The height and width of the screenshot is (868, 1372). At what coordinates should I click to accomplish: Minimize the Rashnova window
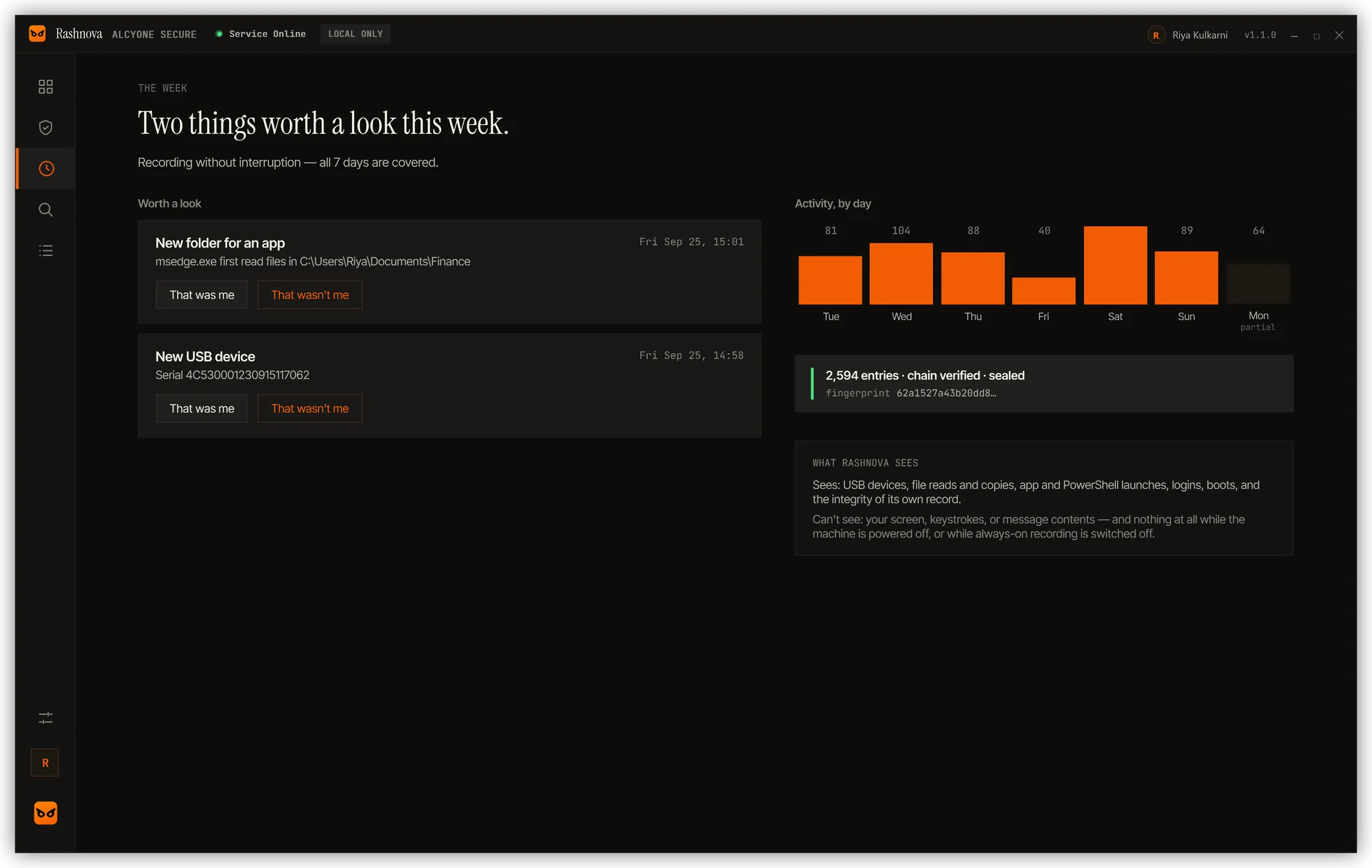coord(1294,36)
